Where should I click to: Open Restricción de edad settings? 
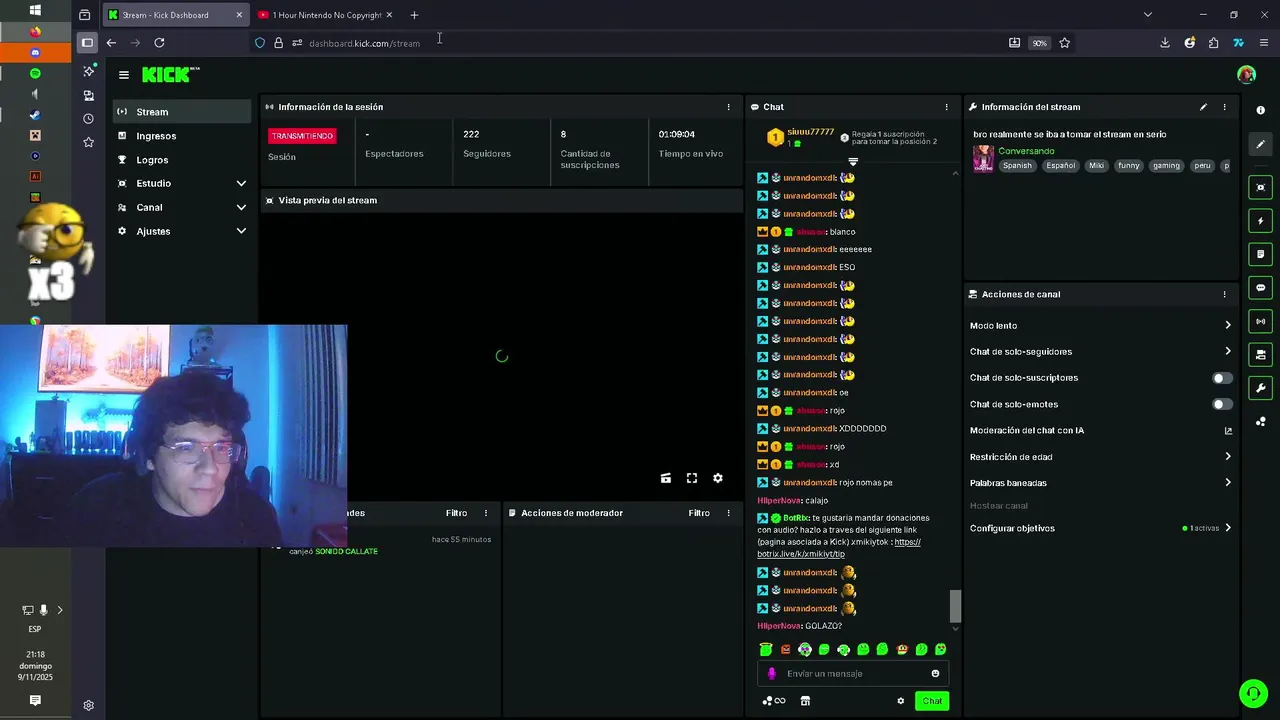coord(1100,457)
